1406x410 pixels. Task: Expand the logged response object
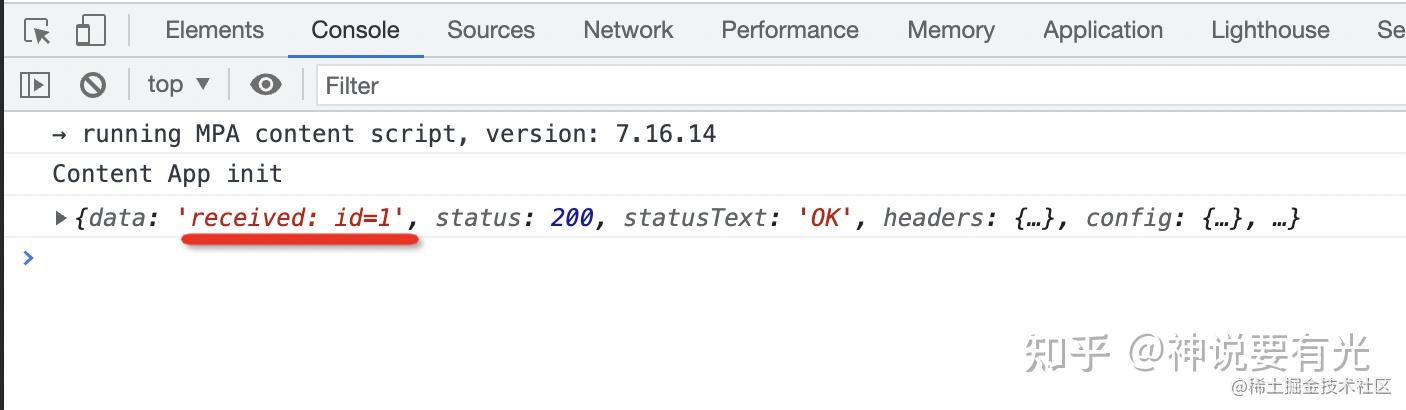pyautogui.click(x=61, y=217)
